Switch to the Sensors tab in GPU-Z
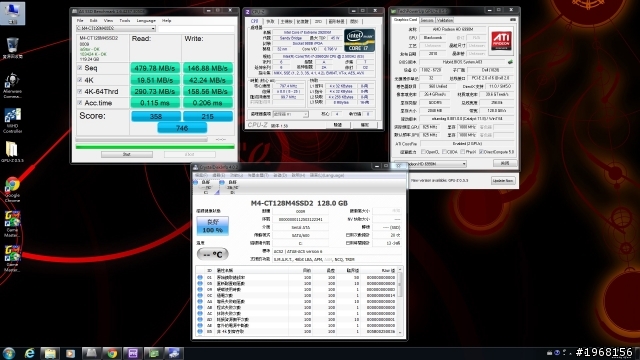Screen dimensions: 640x360 [x=427, y=20]
